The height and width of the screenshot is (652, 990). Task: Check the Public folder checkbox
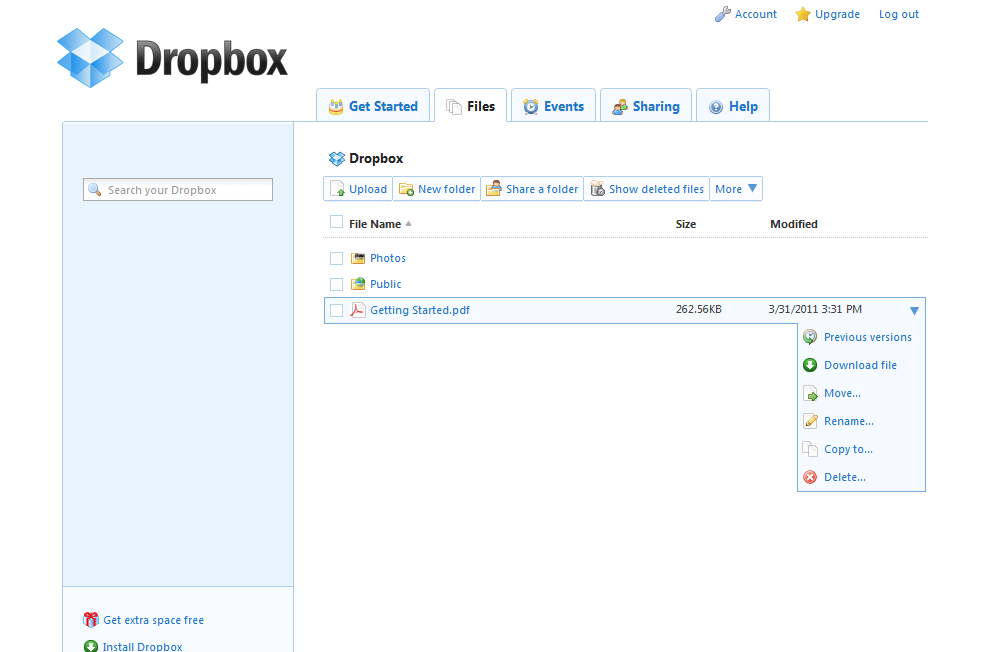(337, 284)
